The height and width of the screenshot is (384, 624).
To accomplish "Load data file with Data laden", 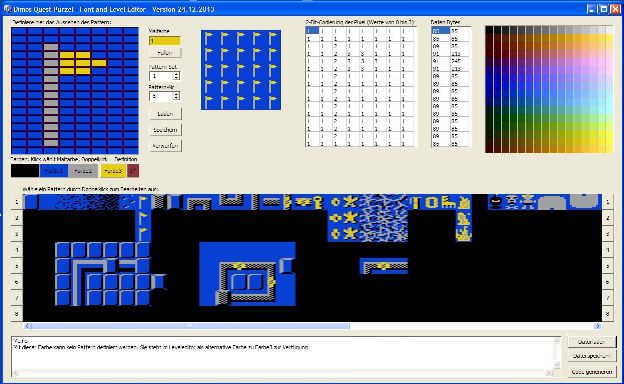I will tap(592, 341).
